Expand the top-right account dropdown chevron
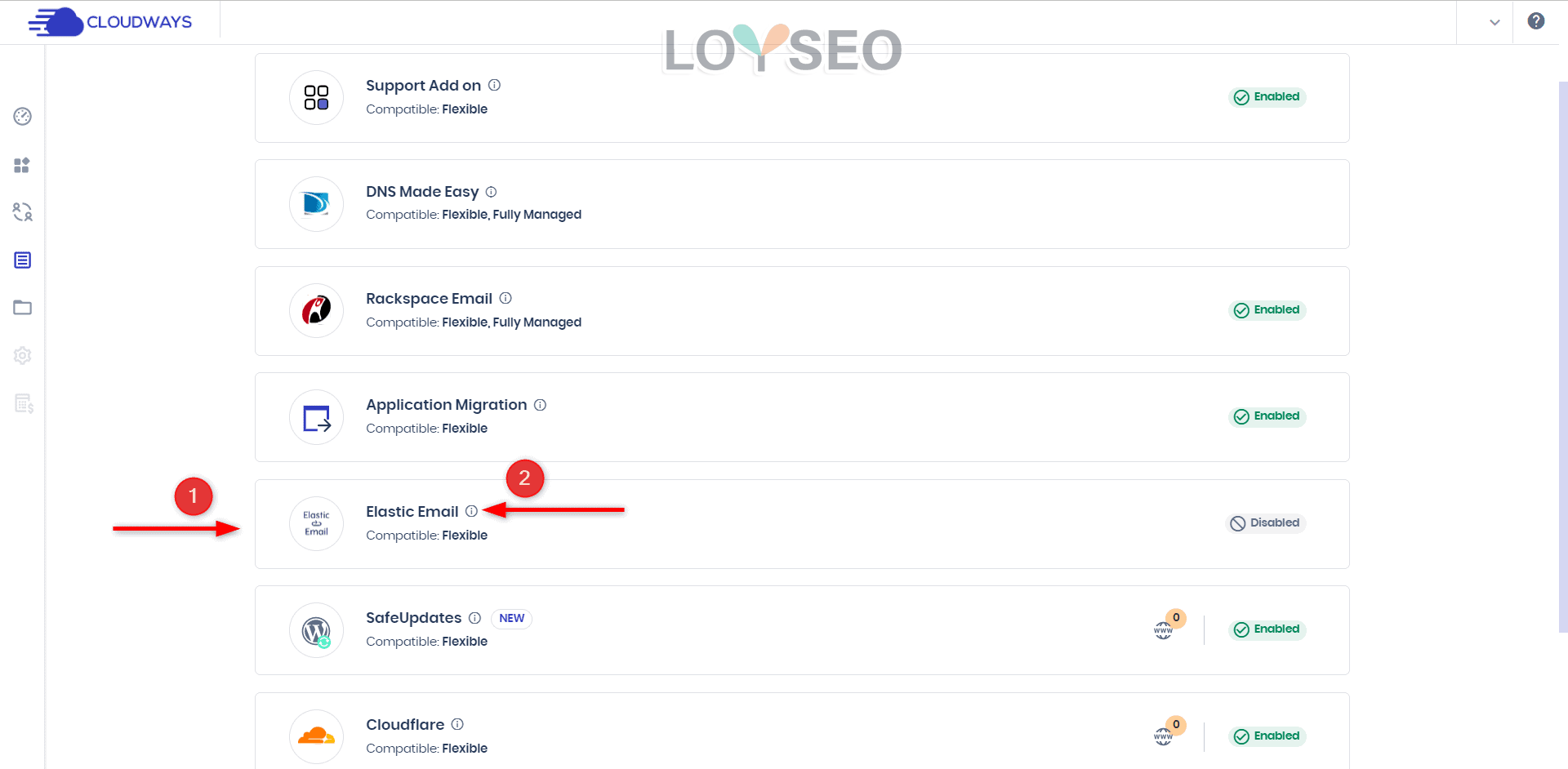 pos(1494,22)
